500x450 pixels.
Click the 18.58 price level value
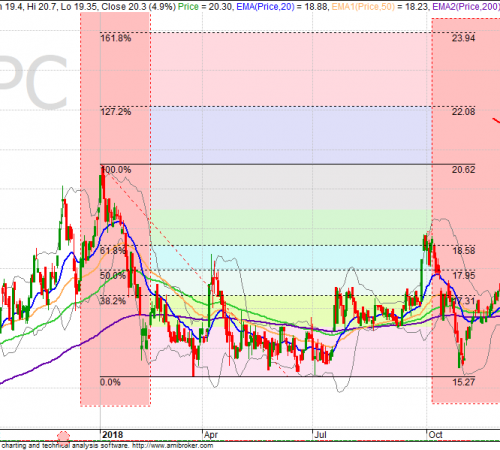click(x=463, y=250)
